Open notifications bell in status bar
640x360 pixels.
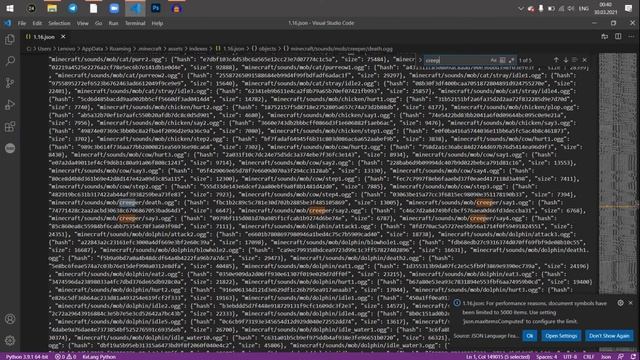(x=633, y=356)
